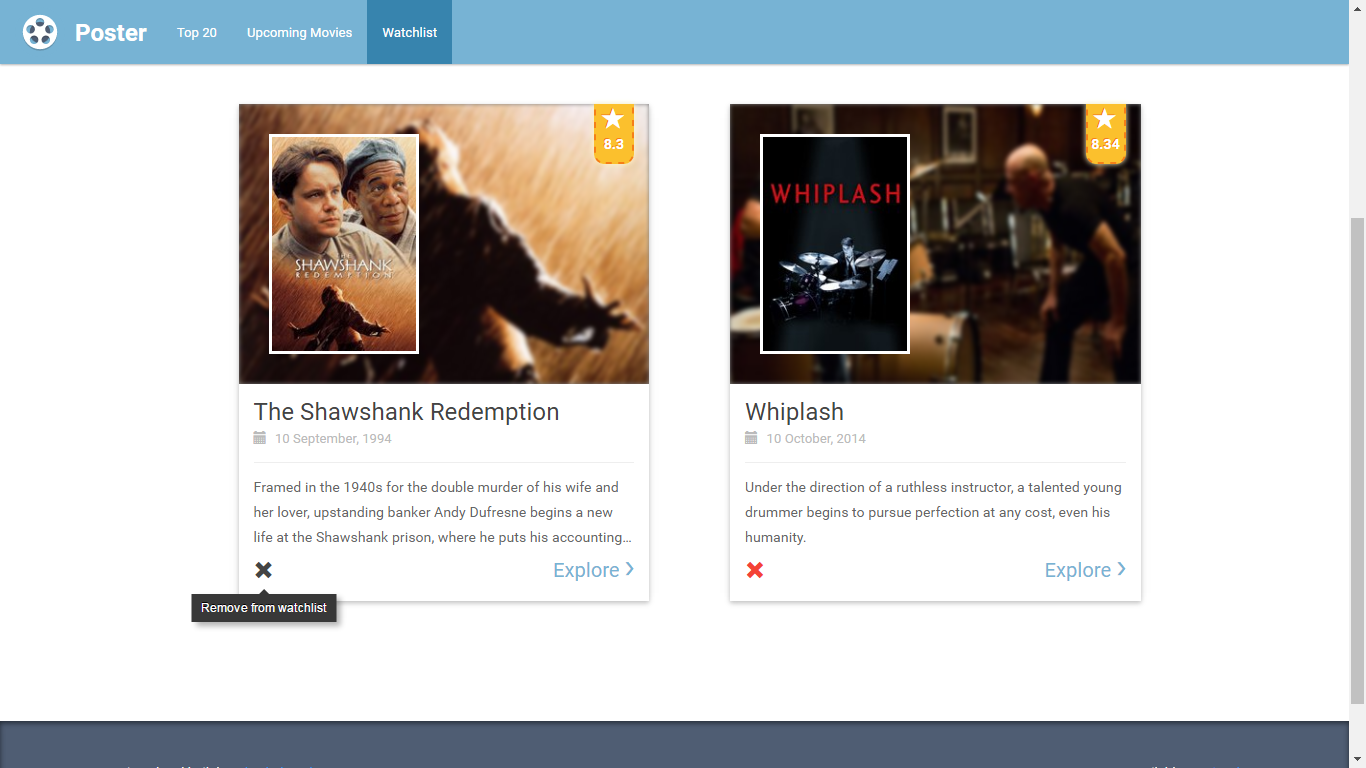Click the page vertical scrollbar thumb
The height and width of the screenshot is (768, 1366).
tap(1357, 460)
